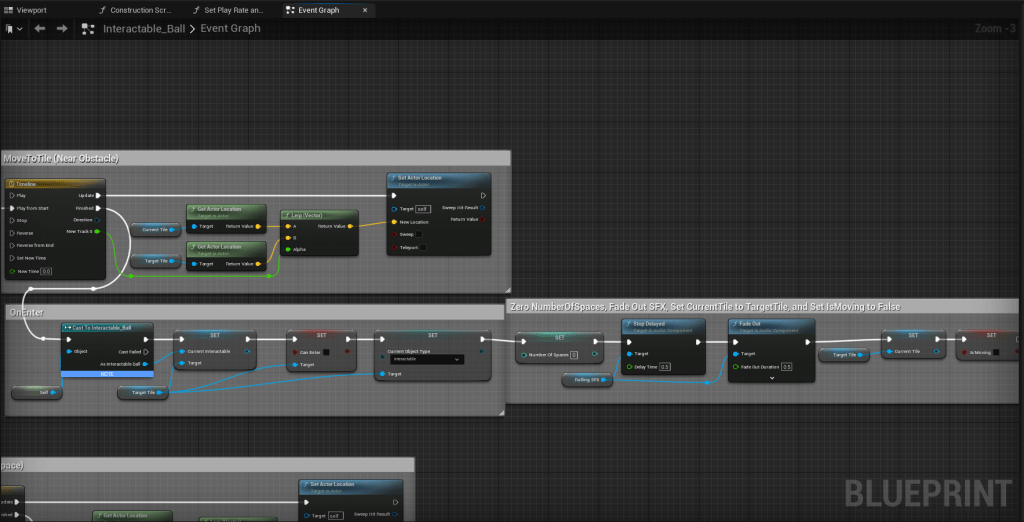Click the Number Of Spaces value field

pyautogui.click(x=574, y=355)
